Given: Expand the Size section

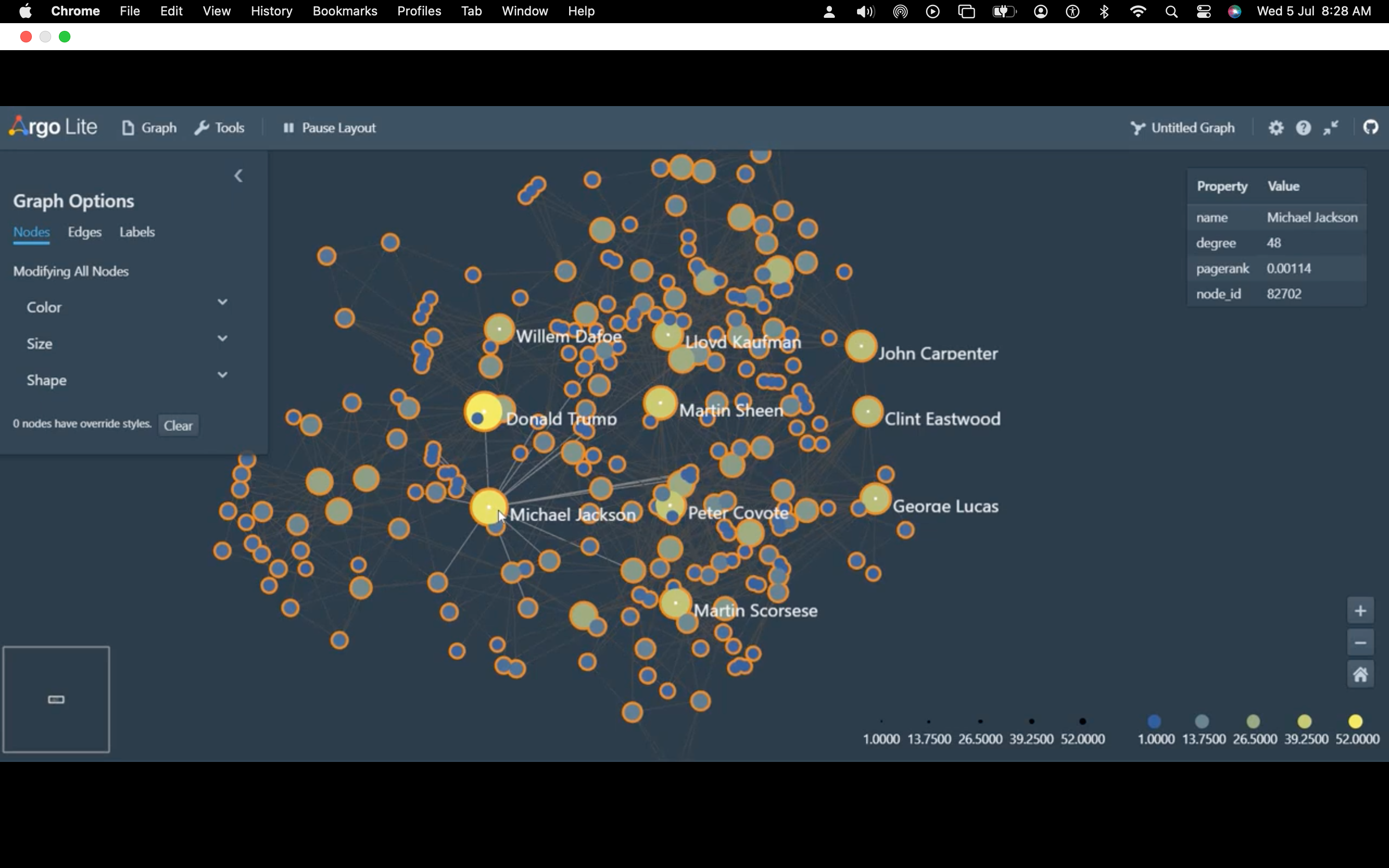Looking at the screenshot, I should (x=127, y=343).
